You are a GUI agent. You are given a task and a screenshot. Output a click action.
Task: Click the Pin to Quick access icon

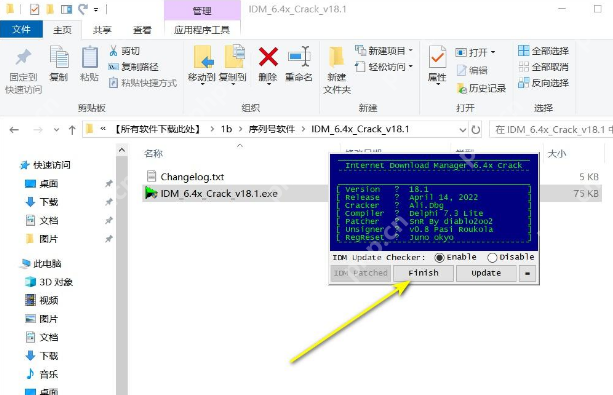click(23, 57)
